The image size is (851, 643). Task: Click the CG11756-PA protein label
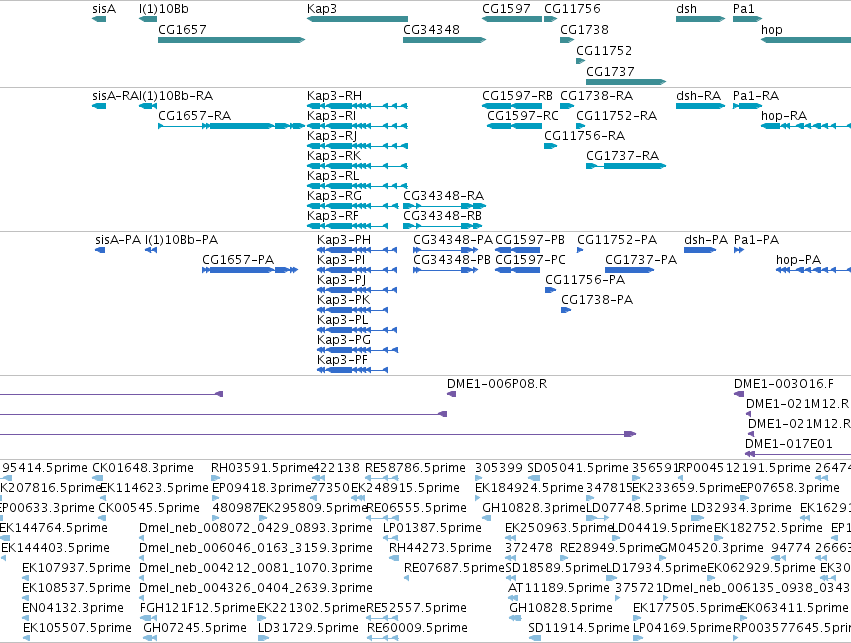point(585,279)
